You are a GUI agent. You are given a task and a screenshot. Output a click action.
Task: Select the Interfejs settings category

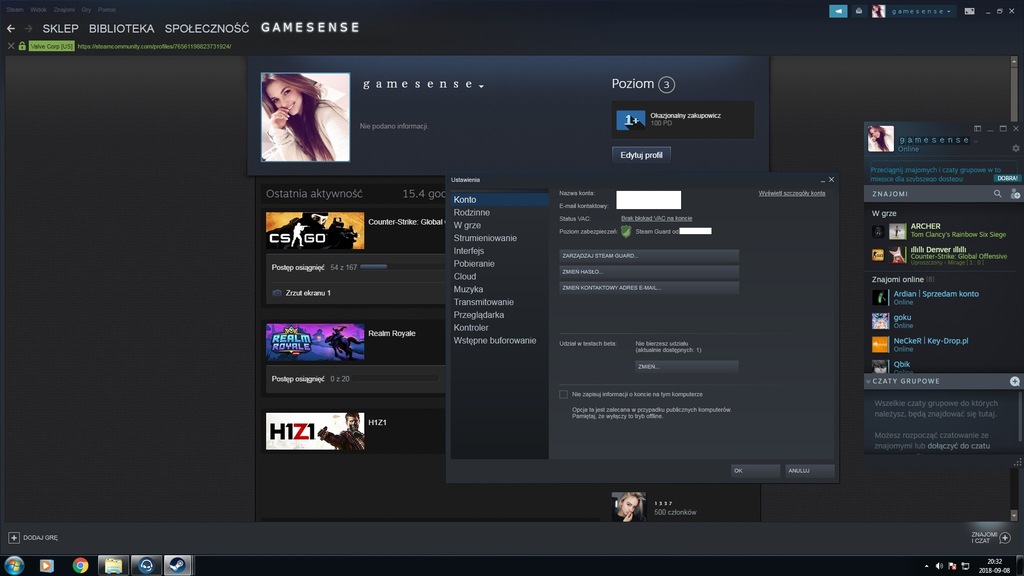tap(500, 251)
